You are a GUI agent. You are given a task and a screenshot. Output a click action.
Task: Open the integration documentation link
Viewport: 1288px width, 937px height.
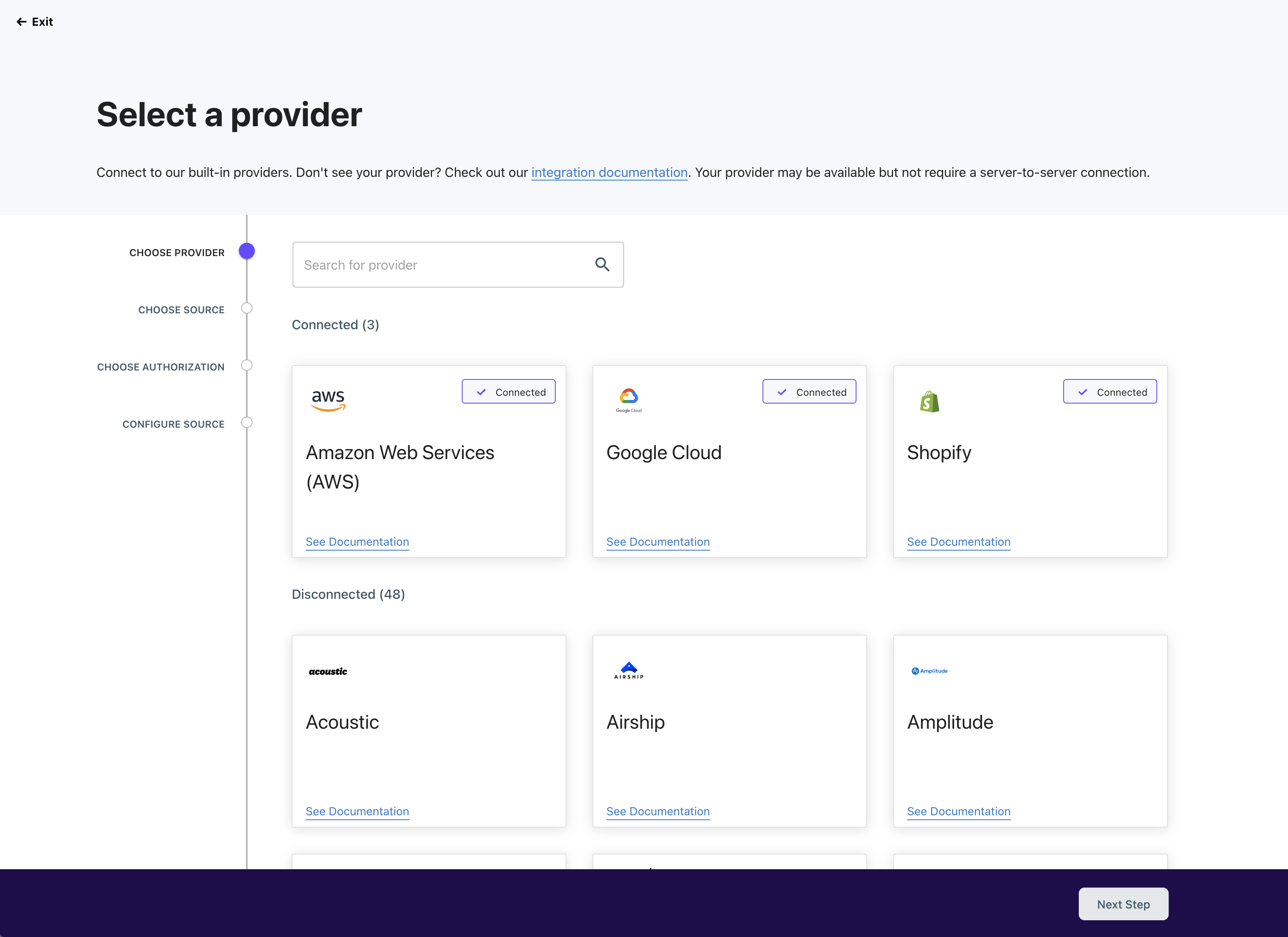[609, 172]
